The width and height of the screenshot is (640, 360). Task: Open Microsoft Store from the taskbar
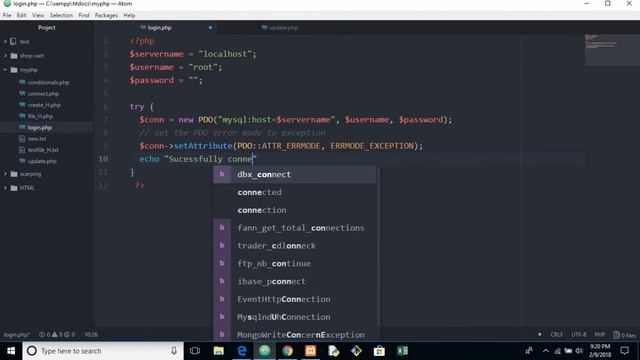pos(379,351)
